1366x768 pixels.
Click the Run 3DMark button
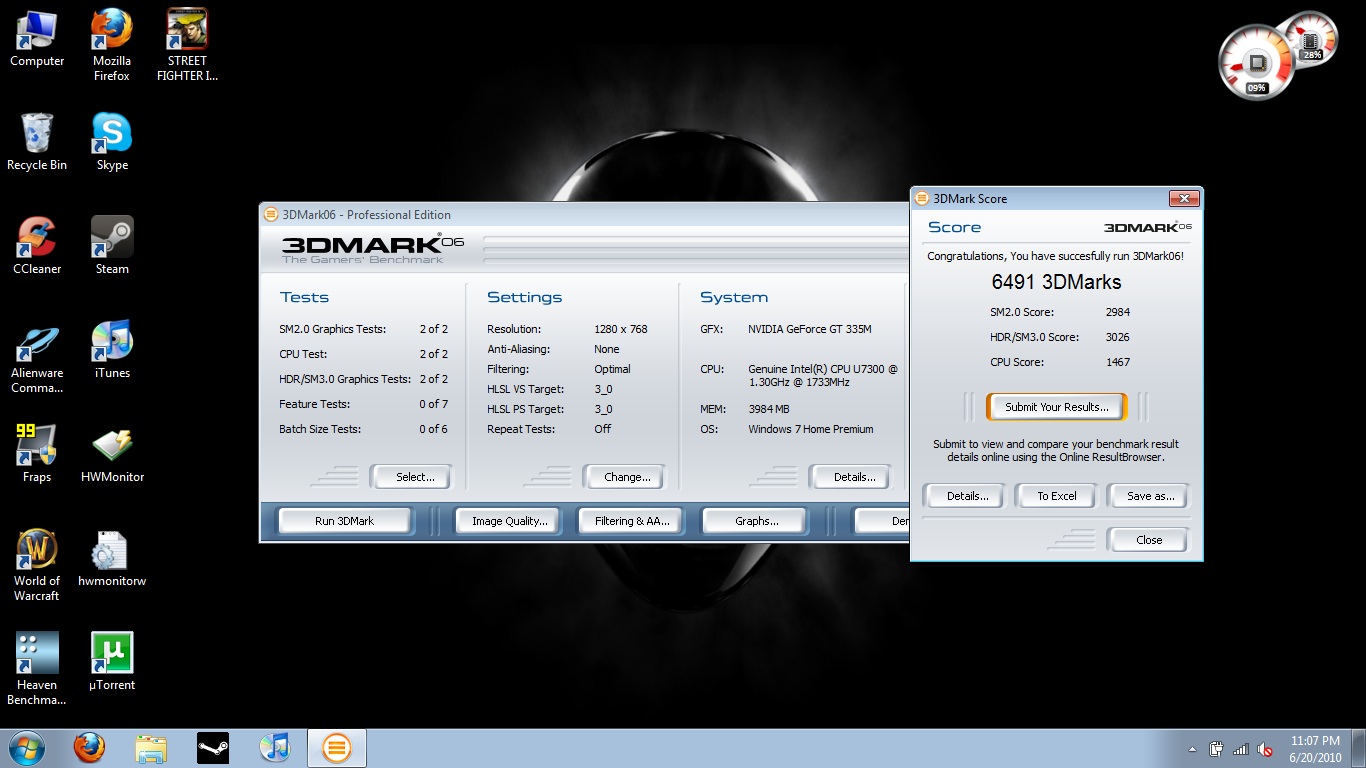point(344,521)
